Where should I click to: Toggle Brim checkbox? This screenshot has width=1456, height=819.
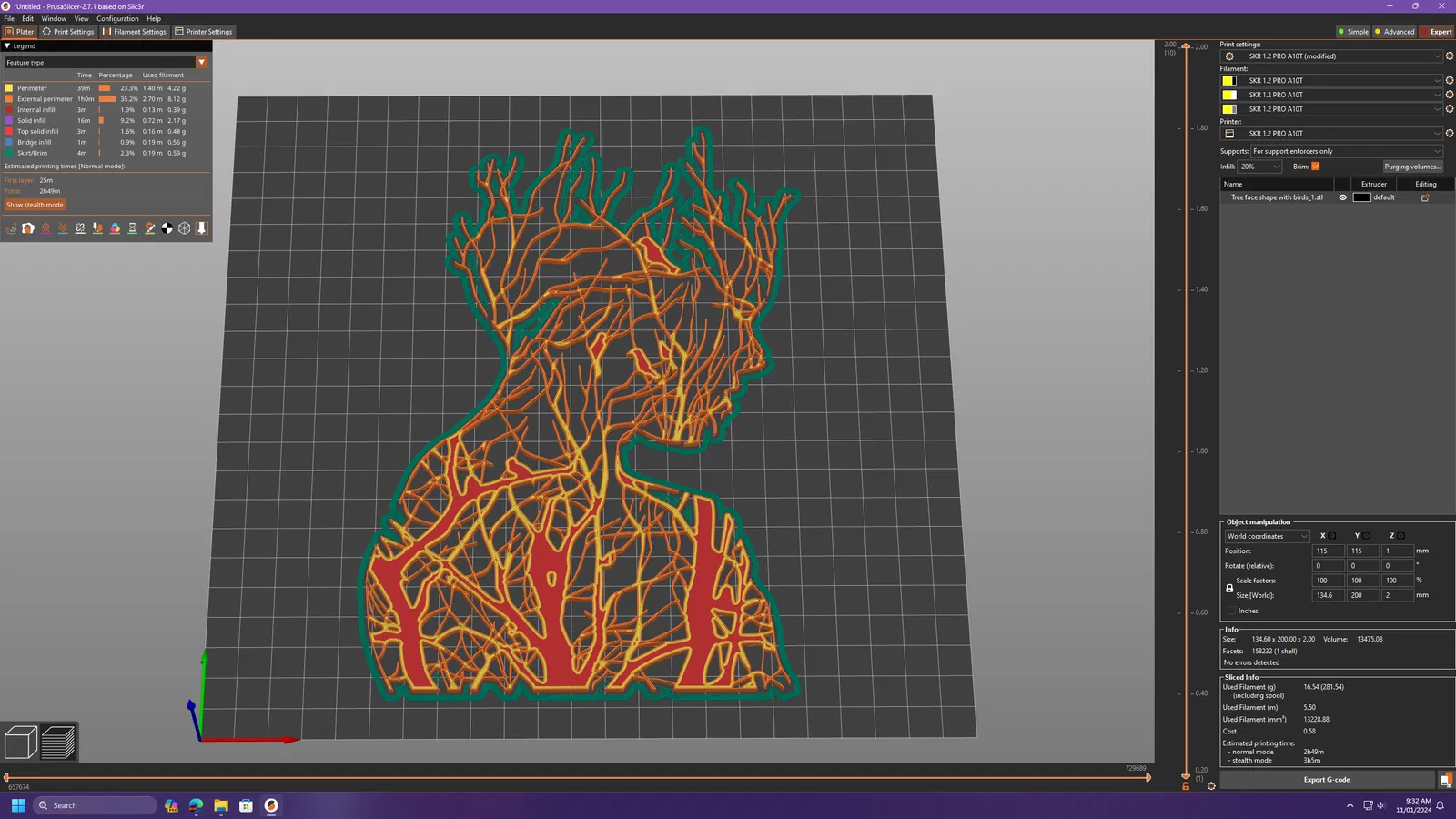tap(1316, 167)
